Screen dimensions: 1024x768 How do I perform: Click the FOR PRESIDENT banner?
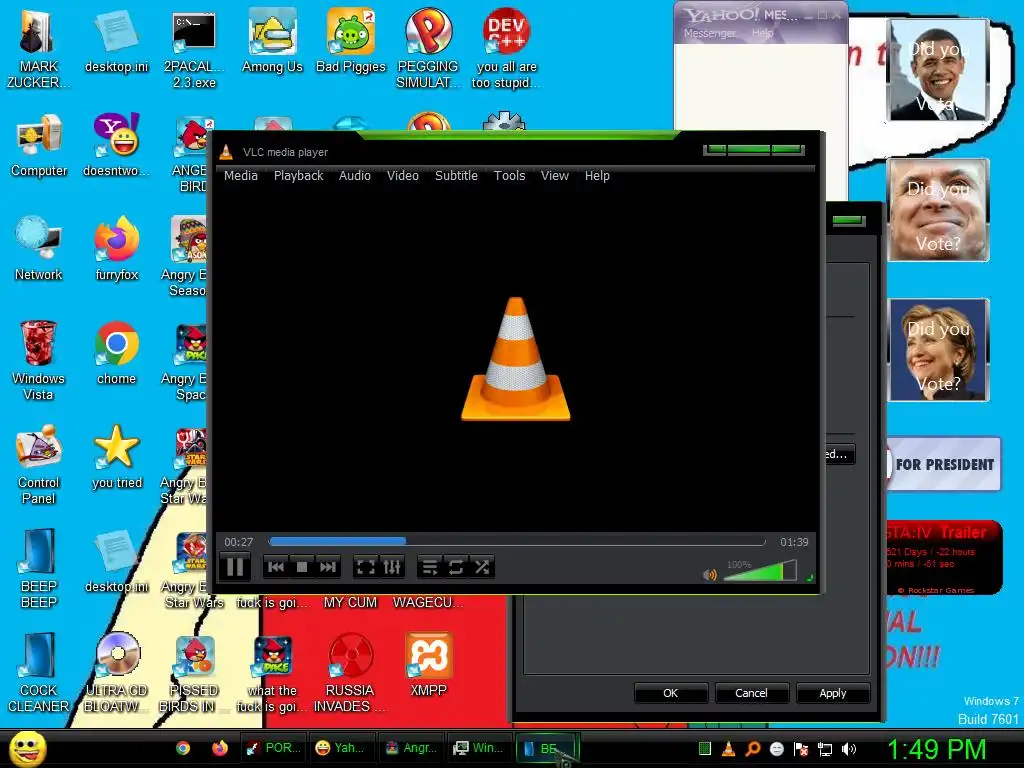click(x=943, y=464)
